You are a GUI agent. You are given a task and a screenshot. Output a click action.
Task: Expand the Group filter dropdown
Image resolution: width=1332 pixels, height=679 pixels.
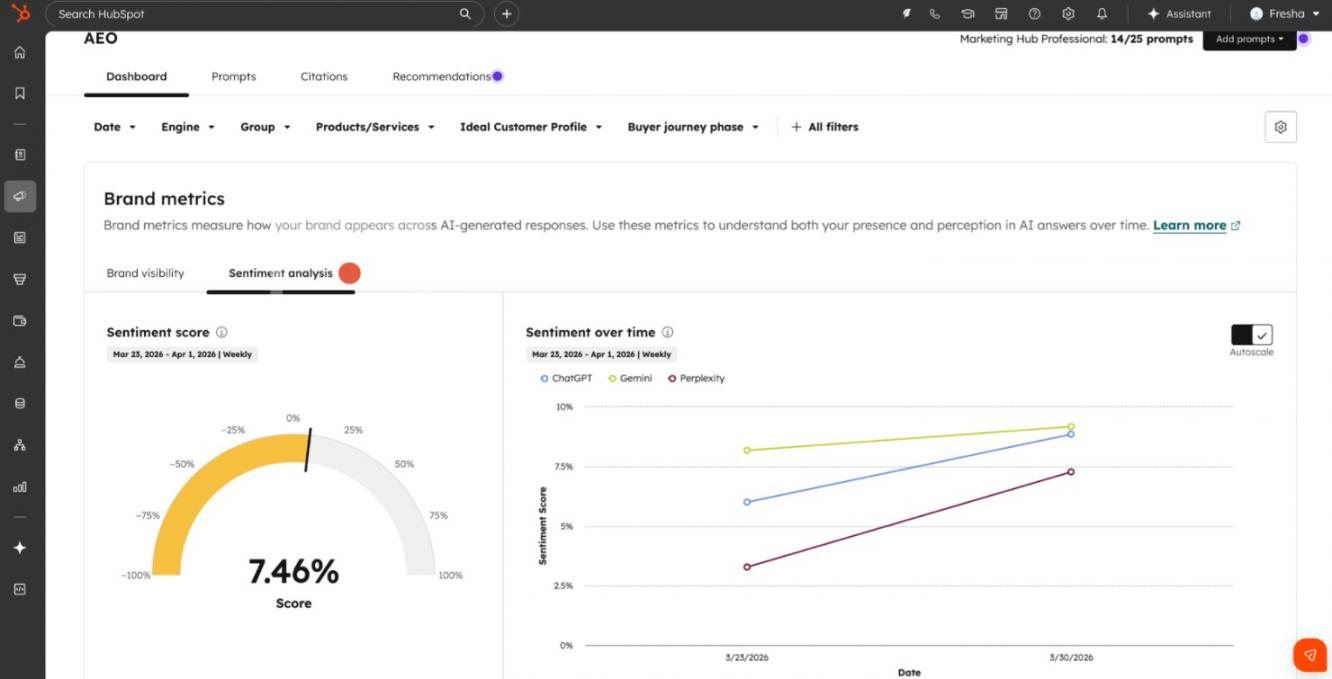pos(265,127)
